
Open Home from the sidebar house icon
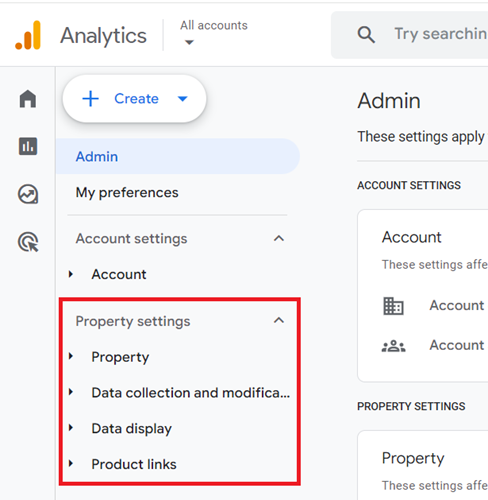[x=28, y=99]
